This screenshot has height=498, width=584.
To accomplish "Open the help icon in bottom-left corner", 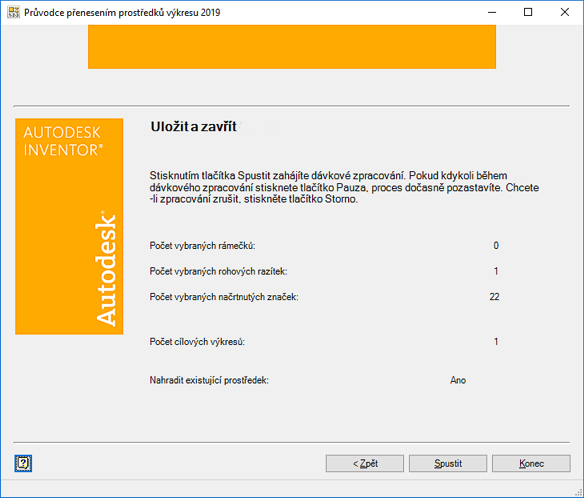I will coord(23,463).
